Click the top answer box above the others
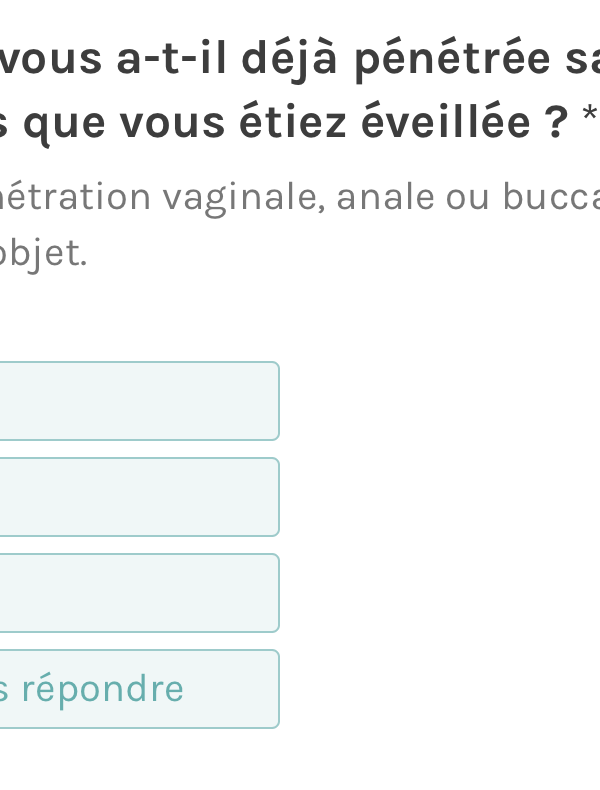The image size is (600, 790). (x=138, y=401)
